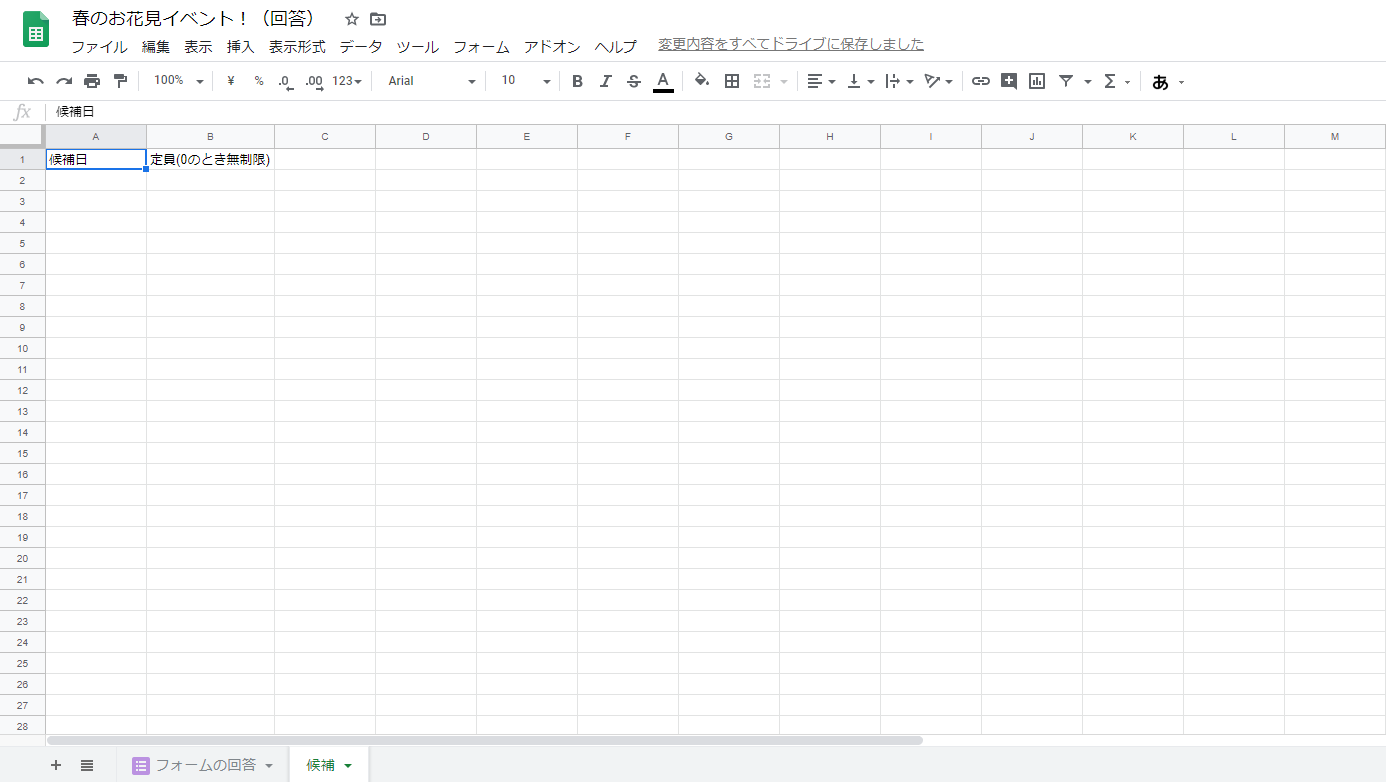This screenshot has width=1386, height=782.
Task: Select column C header
Action: pyautogui.click(x=325, y=137)
